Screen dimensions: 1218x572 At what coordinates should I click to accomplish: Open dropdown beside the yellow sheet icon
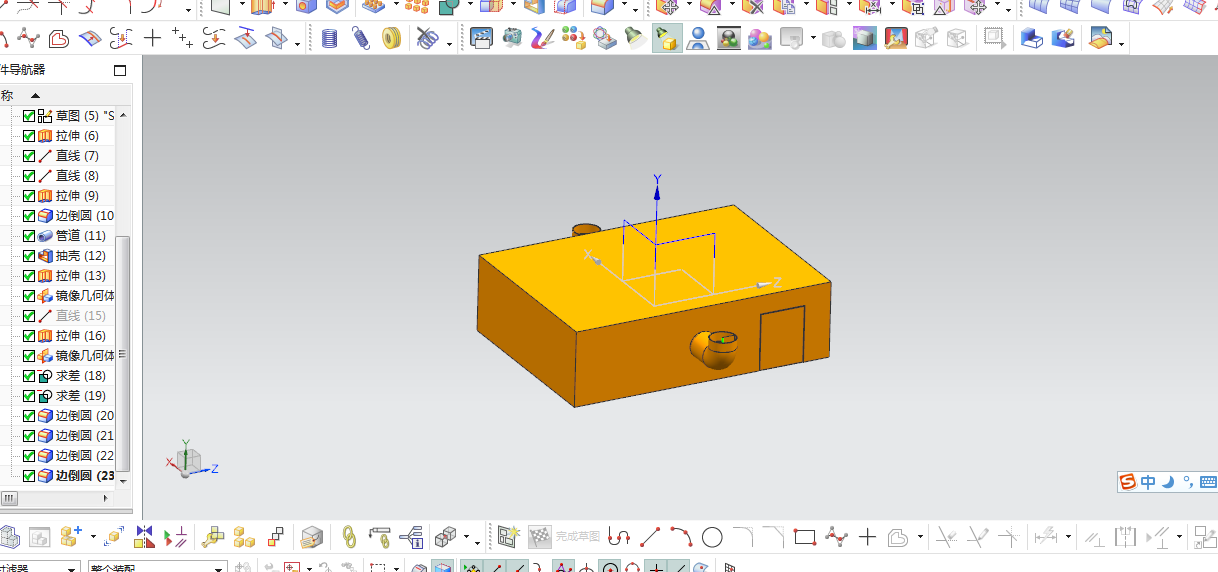[1121, 42]
